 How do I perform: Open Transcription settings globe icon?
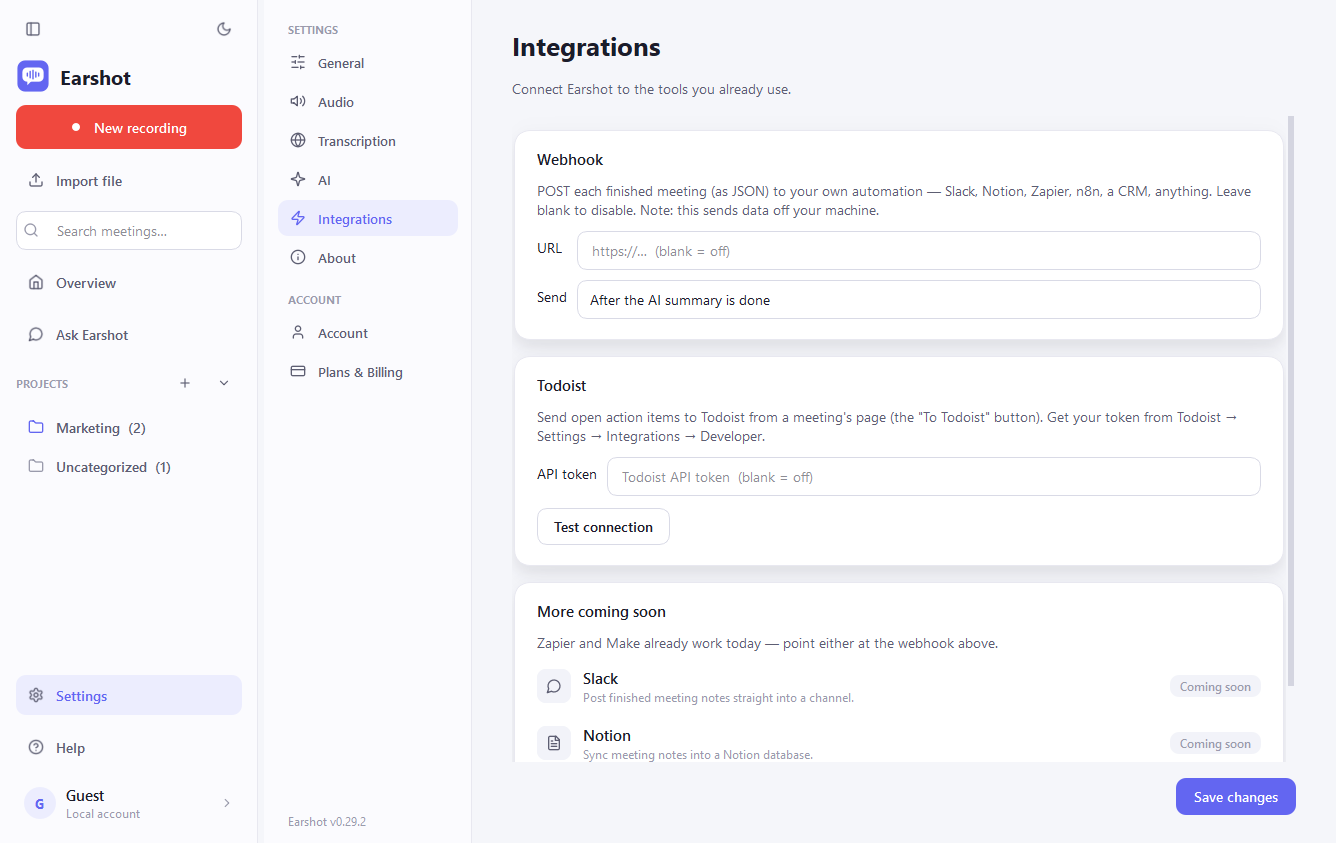(x=298, y=140)
